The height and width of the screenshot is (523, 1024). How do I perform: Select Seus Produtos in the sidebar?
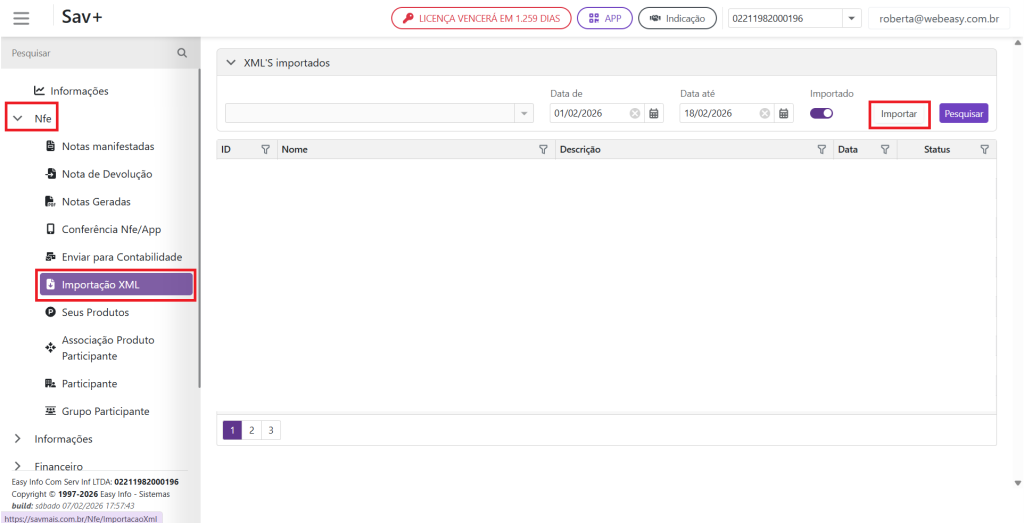point(95,313)
